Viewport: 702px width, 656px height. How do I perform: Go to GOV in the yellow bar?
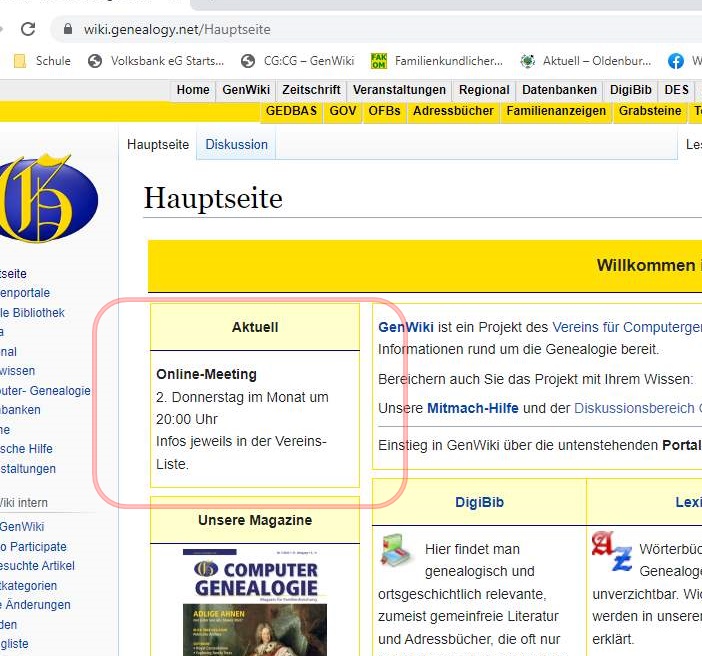point(343,111)
